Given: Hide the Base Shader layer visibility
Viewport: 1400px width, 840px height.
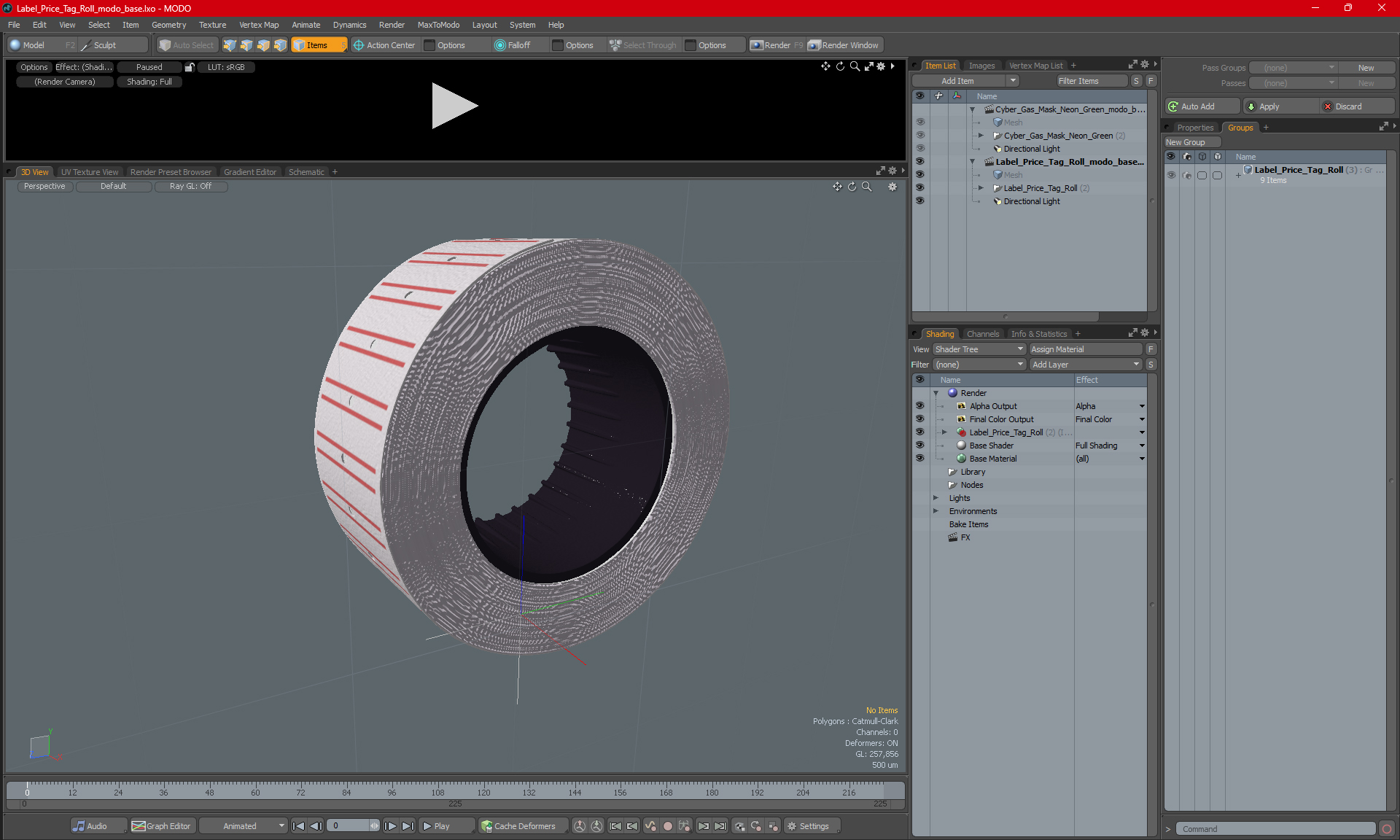Looking at the screenshot, I should 919,446.
